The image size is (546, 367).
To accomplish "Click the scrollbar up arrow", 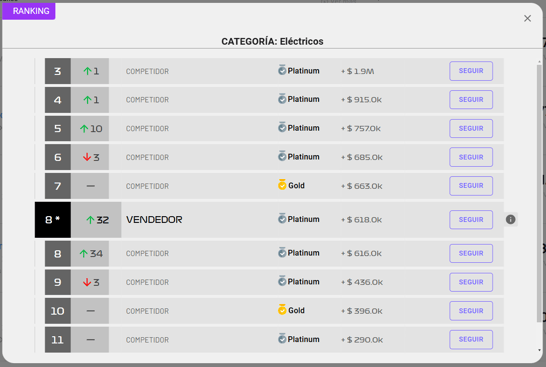I will click(x=539, y=61).
